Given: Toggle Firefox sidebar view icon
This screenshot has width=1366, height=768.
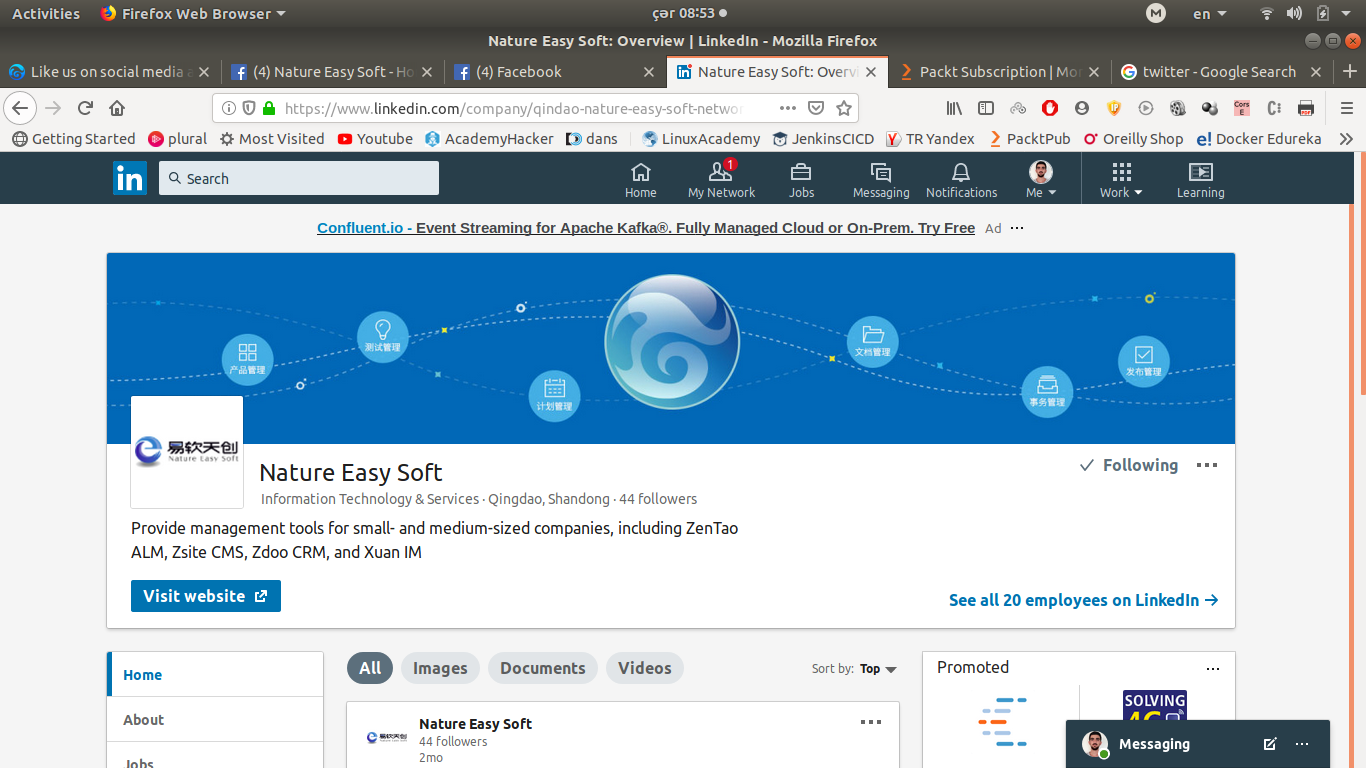Looking at the screenshot, I should coord(986,108).
